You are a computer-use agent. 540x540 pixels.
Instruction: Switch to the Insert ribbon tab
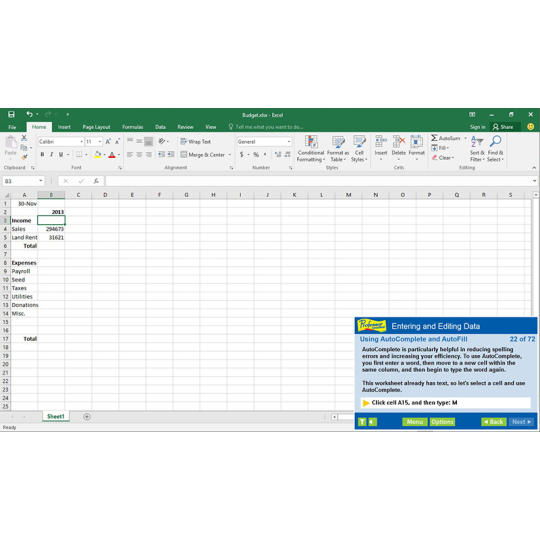click(64, 127)
